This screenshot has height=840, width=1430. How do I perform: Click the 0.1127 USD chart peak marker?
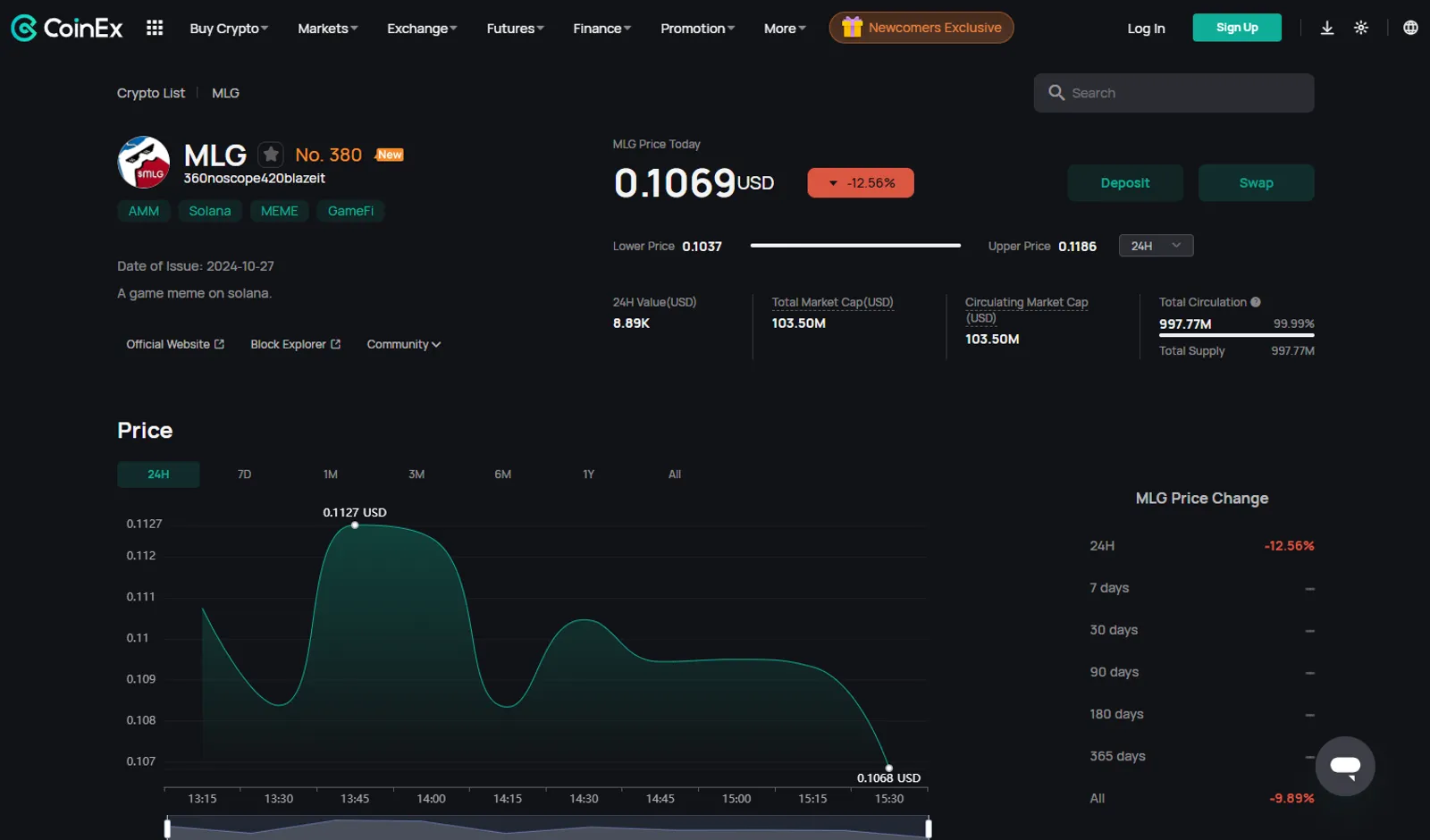pyautogui.click(x=355, y=525)
